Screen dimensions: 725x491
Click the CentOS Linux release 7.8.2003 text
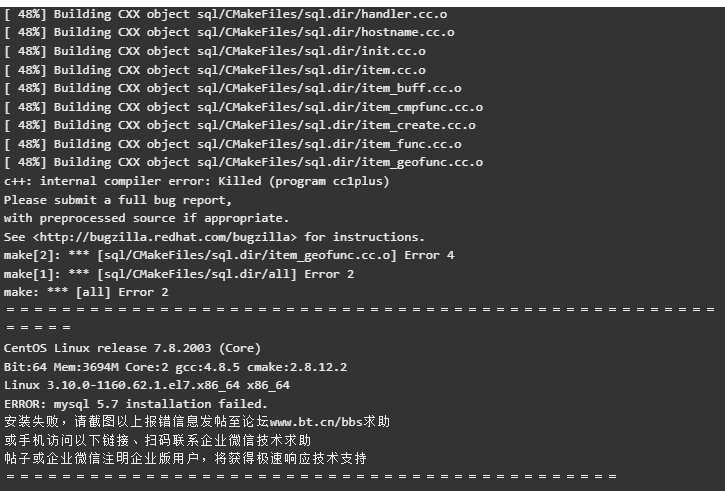pyautogui.click(x=132, y=348)
